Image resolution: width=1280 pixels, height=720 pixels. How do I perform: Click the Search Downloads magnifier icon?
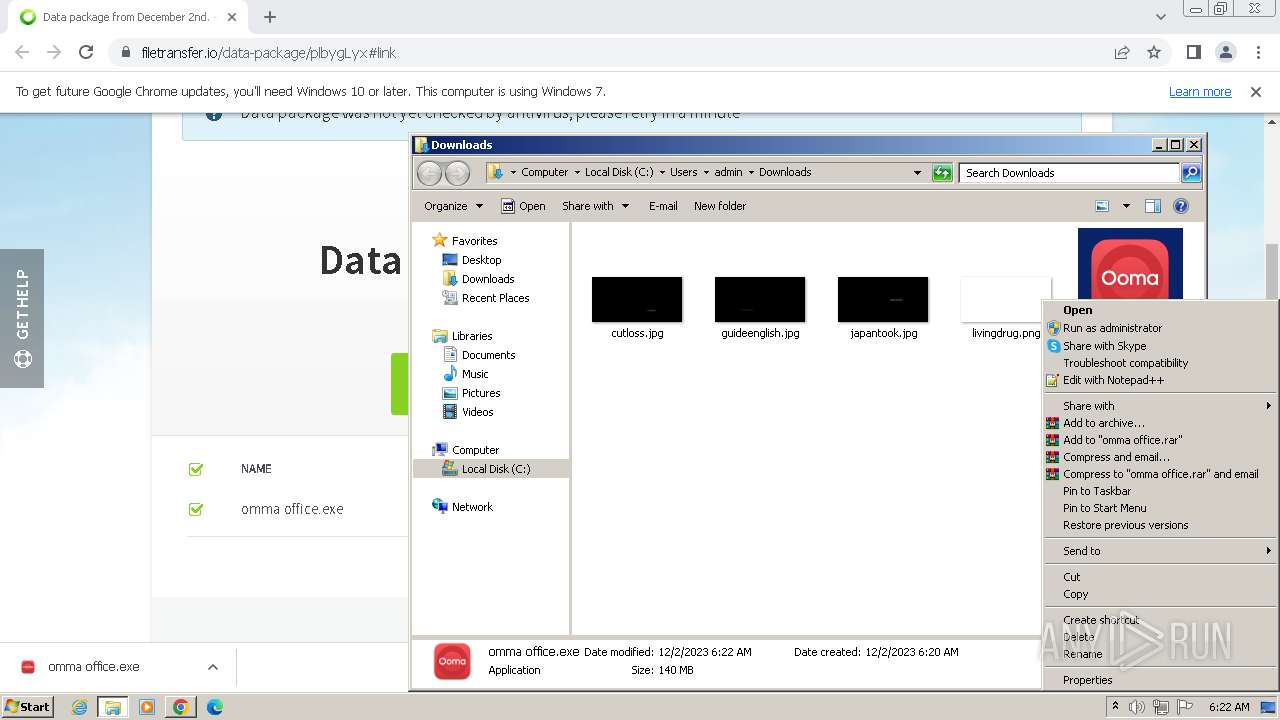pyautogui.click(x=1190, y=173)
